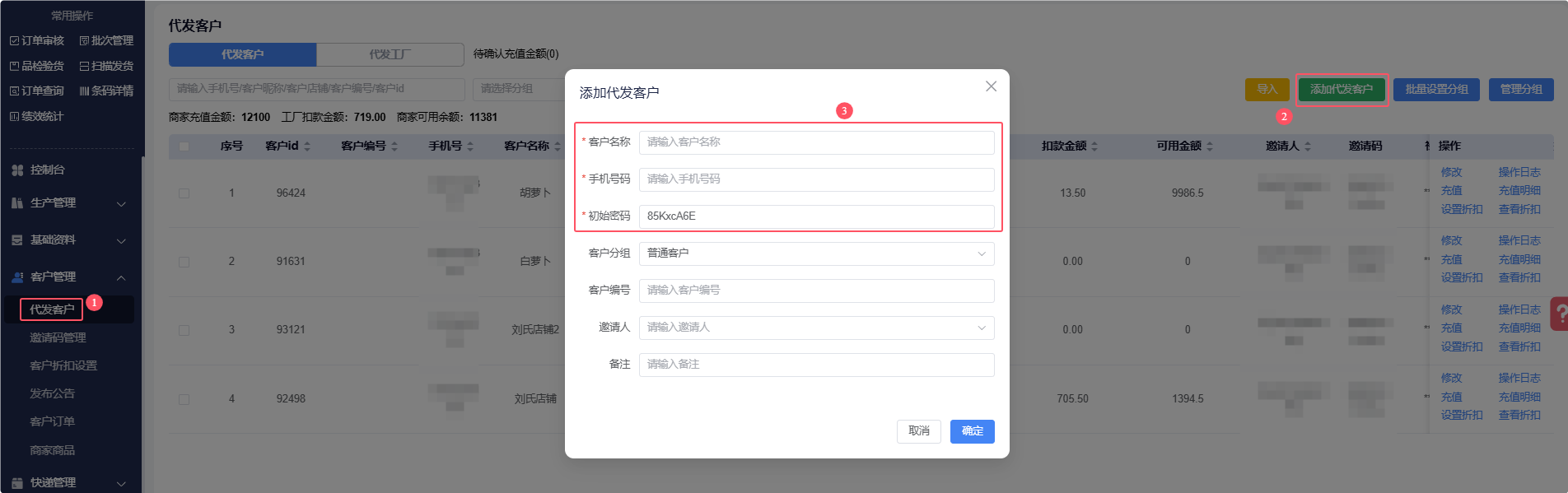The height and width of the screenshot is (493, 1568).
Task: Click 取消 button in dialog
Action: 919,431
